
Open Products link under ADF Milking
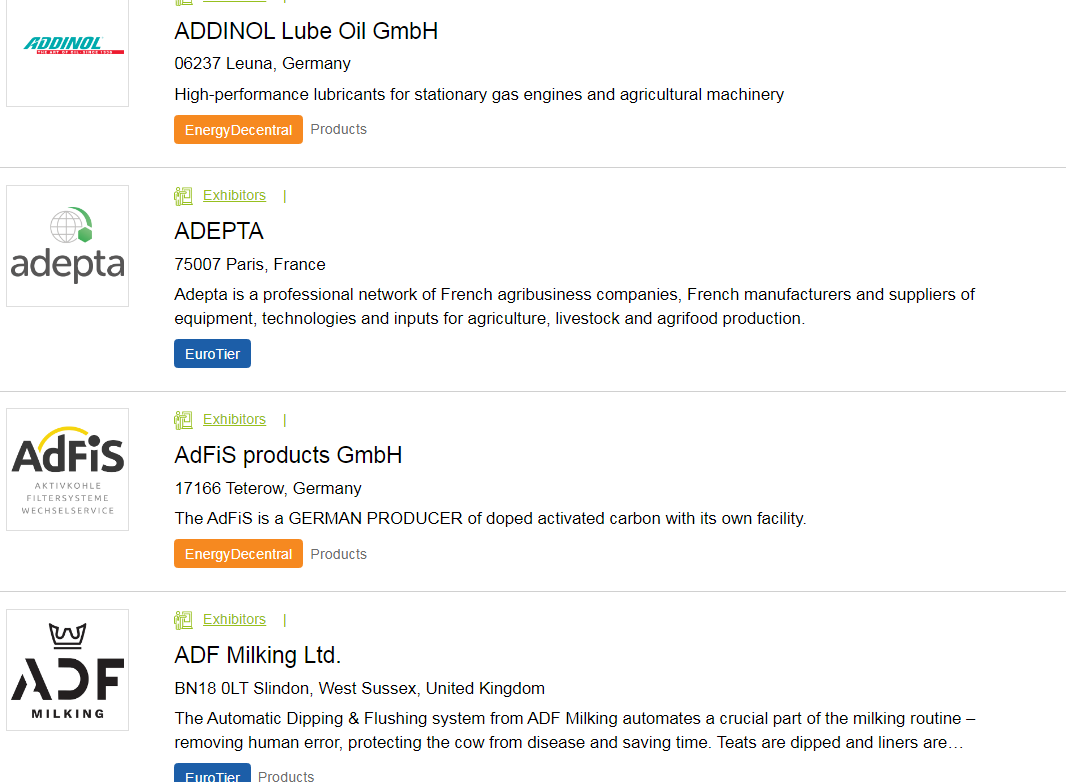tap(286, 776)
